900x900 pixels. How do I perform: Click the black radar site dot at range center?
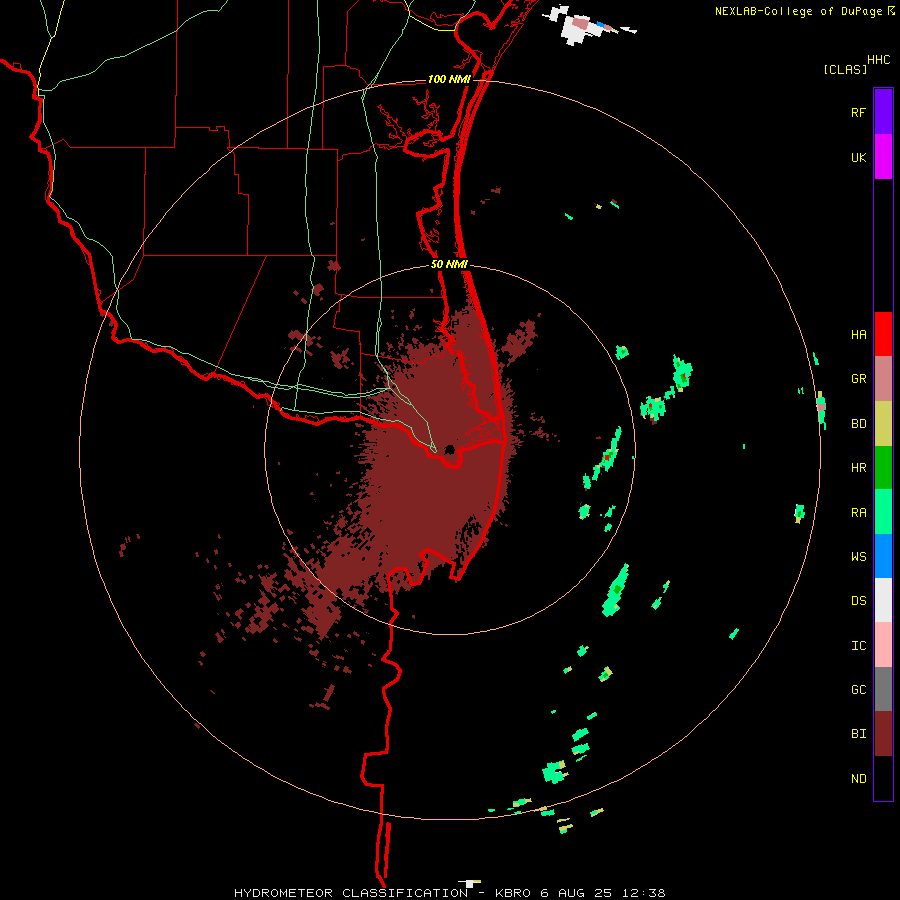pos(449,449)
